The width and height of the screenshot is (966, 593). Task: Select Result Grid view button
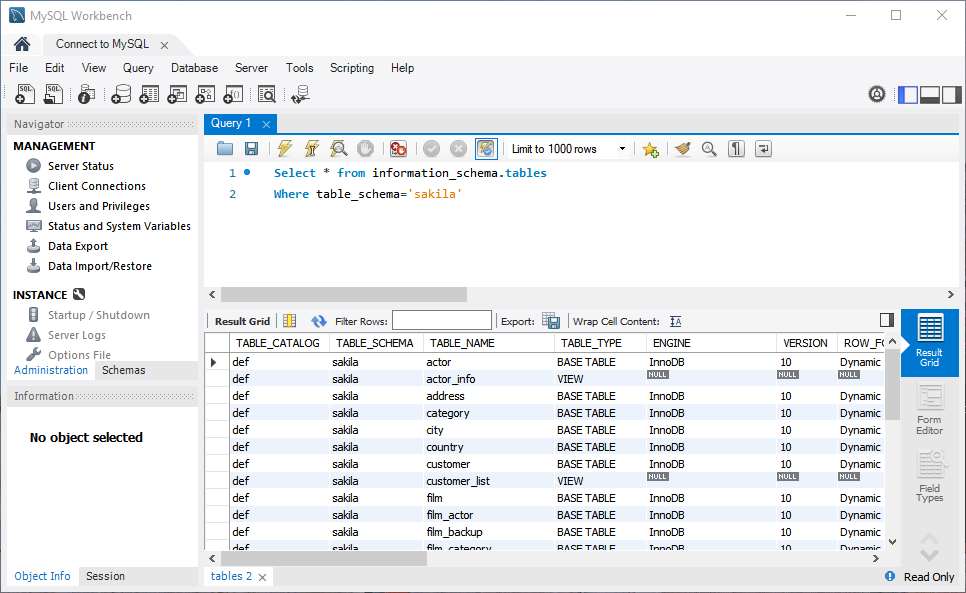point(929,341)
